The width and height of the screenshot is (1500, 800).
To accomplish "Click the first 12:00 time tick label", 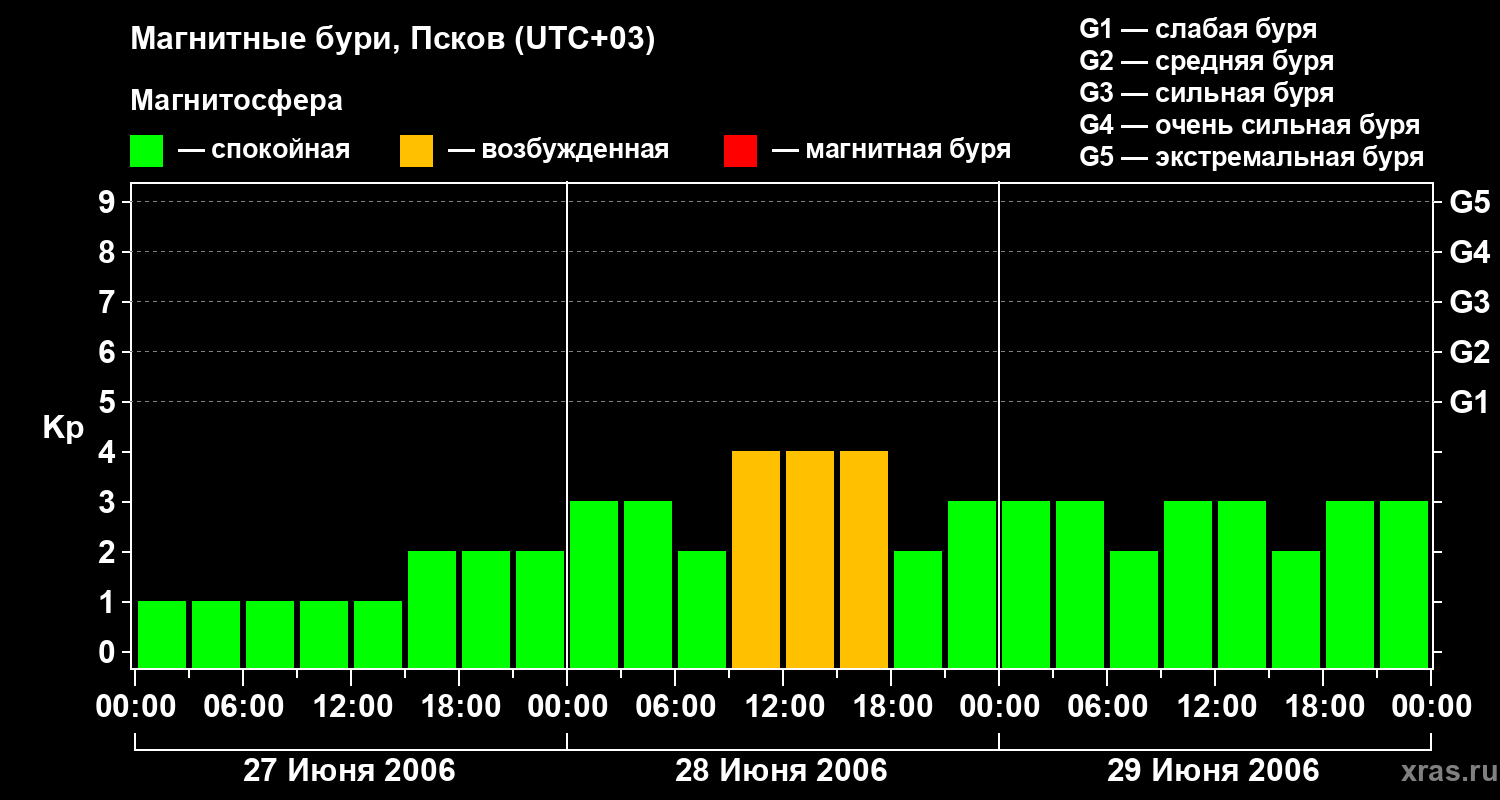I will click(x=350, y=707).
